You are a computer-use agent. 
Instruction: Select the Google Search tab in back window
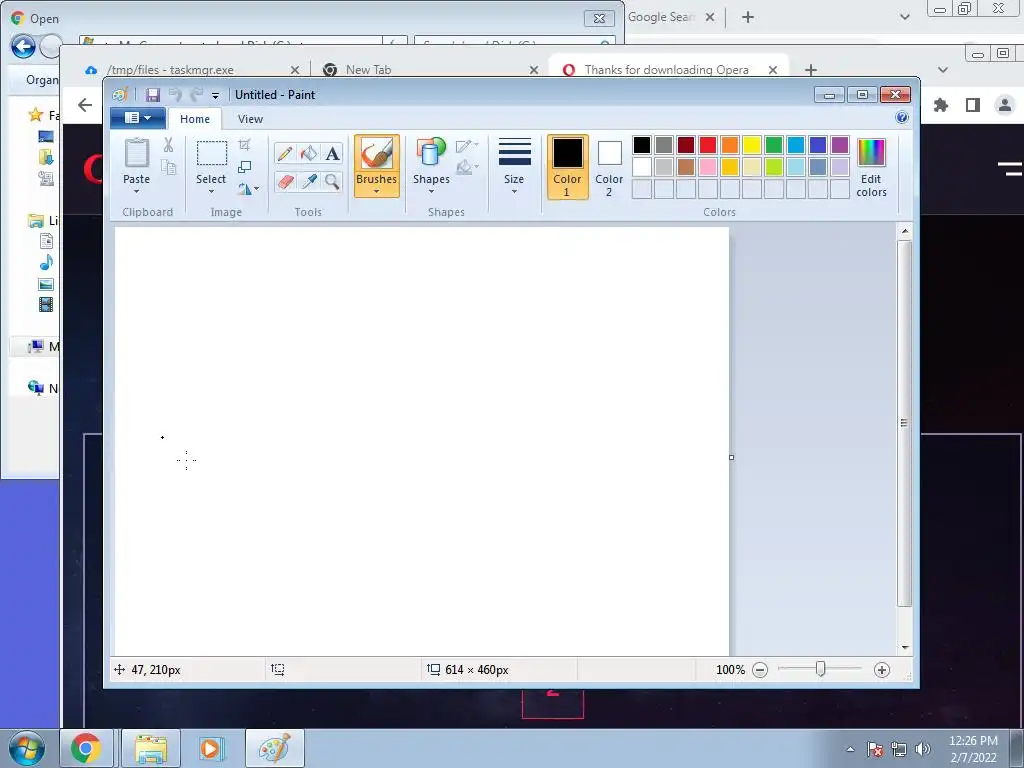pos(660,17)
